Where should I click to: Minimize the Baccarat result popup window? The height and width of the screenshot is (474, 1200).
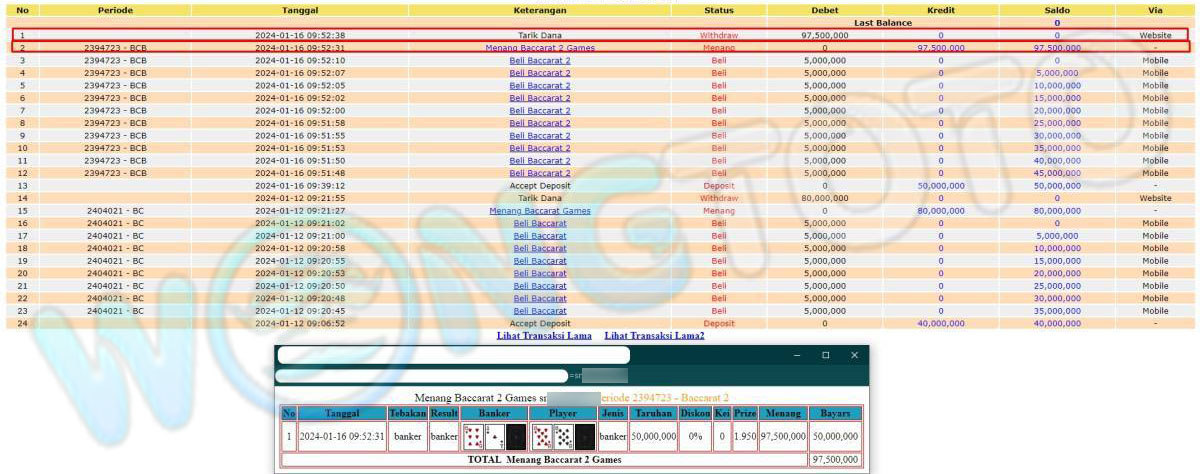[797, 355]
